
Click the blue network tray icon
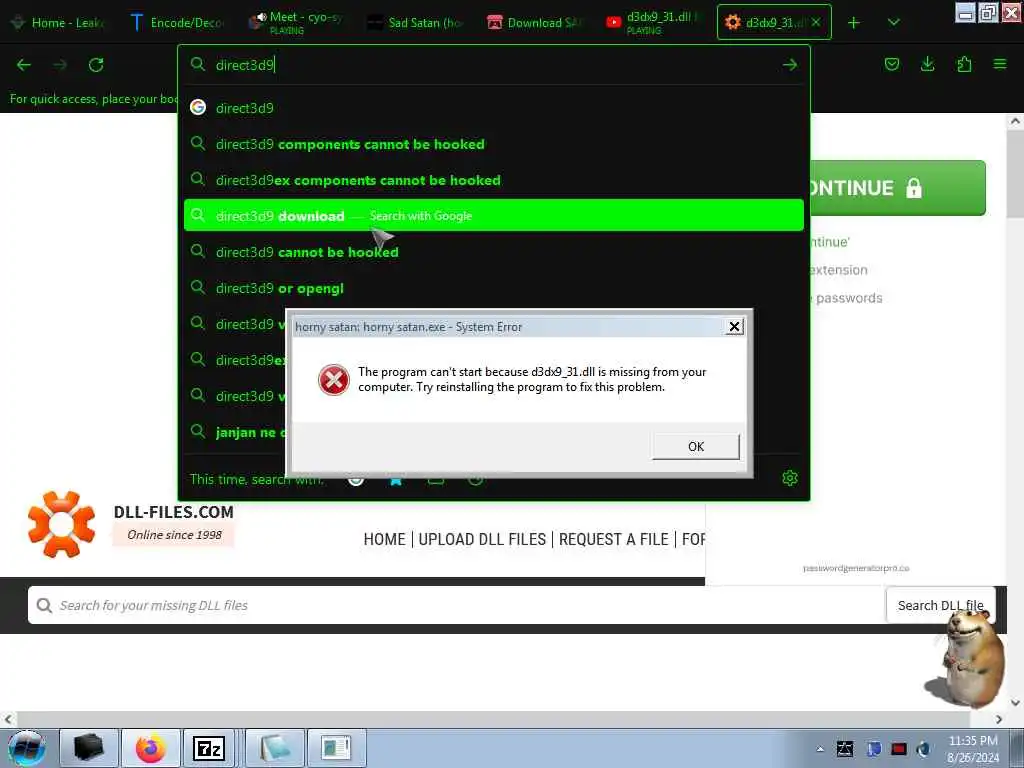[x=873, y=749]
